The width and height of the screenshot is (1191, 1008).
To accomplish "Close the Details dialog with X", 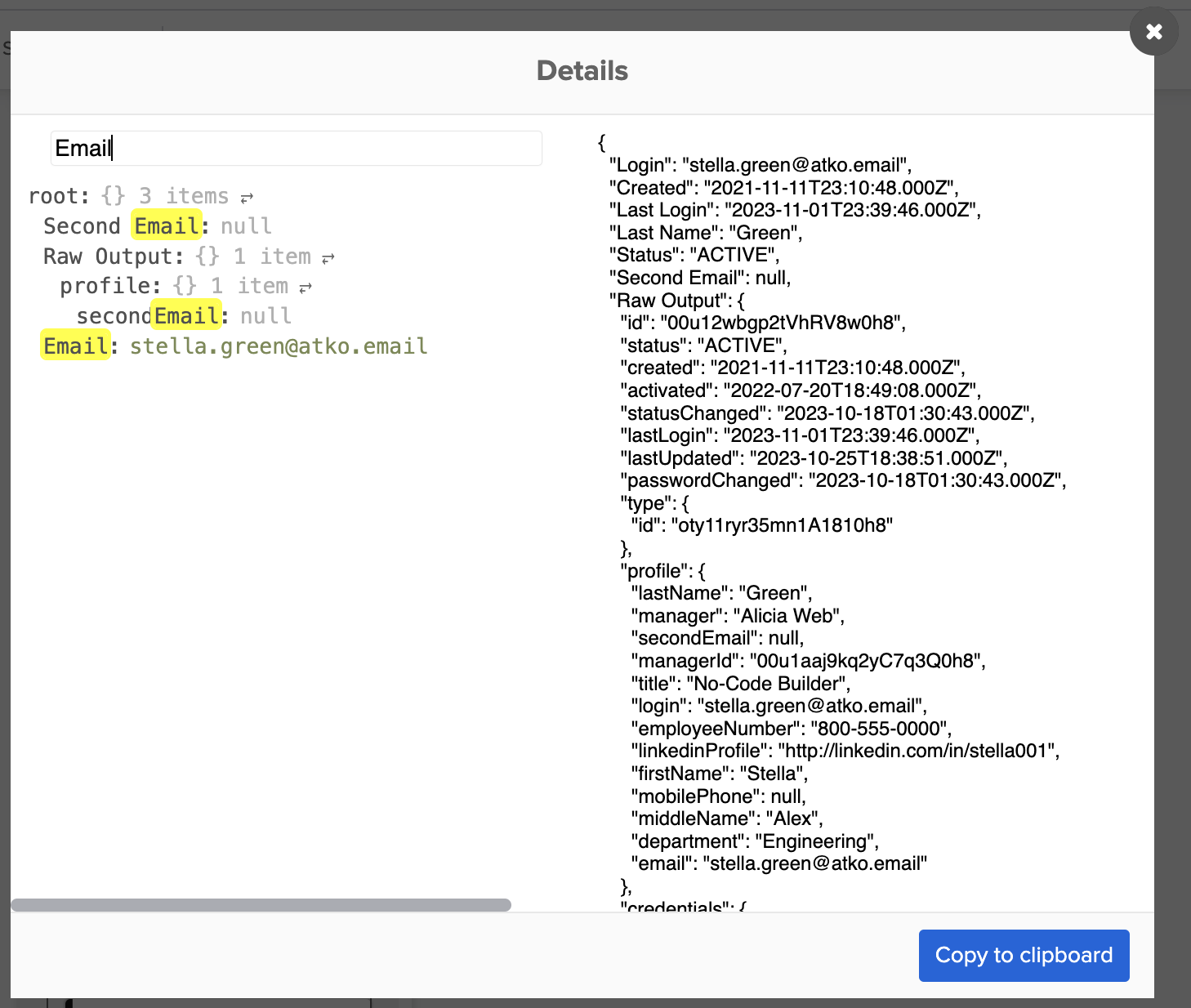I will (1153, 32).
